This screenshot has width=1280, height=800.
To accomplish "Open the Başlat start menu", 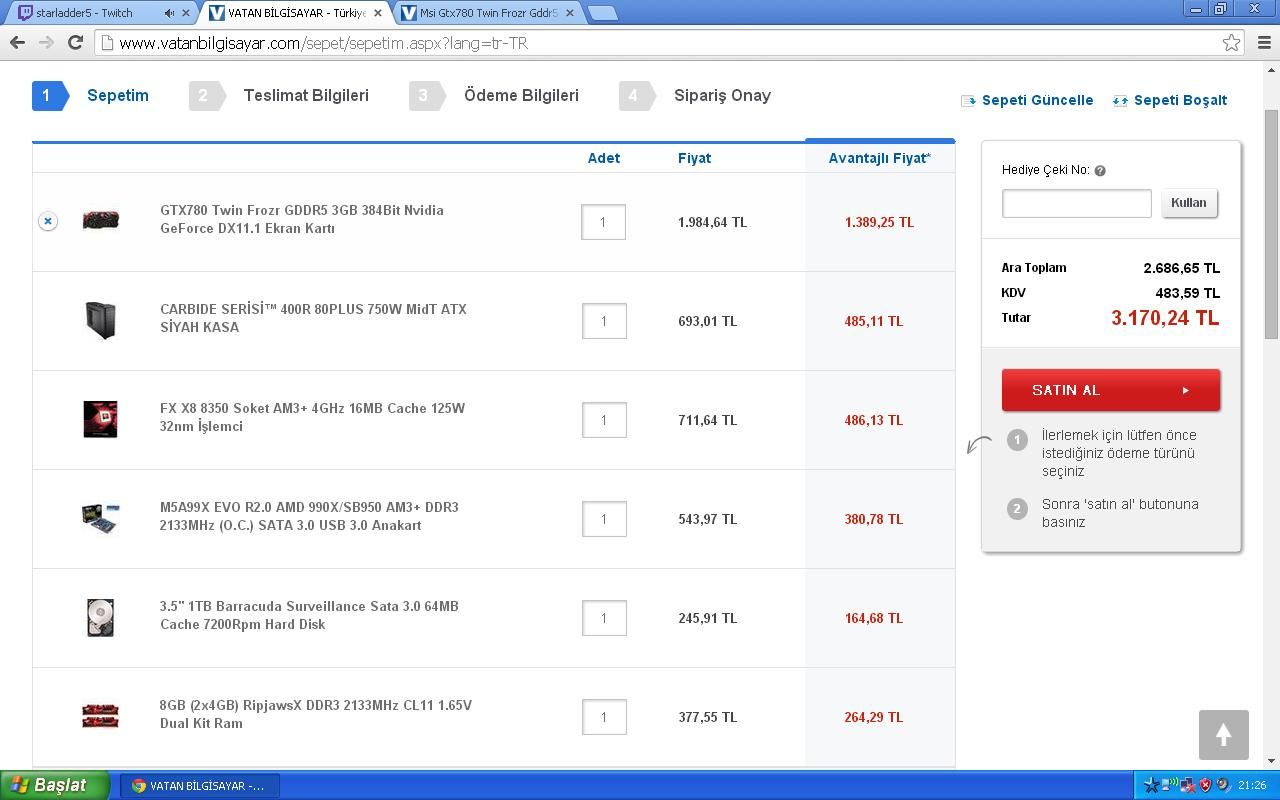I will point(55,785).
